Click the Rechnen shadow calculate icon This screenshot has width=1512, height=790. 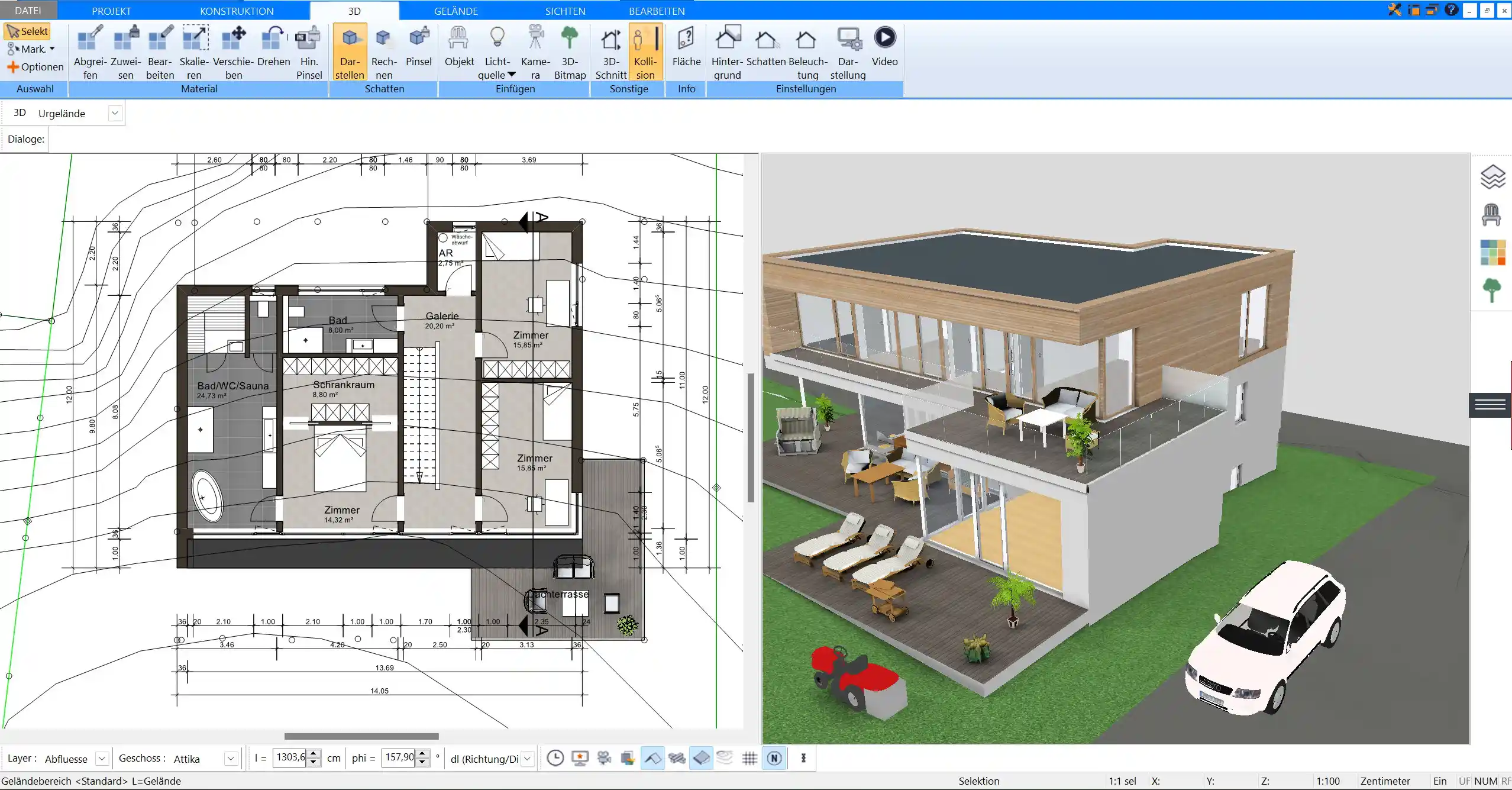pyautogui.click(x=384, y=52)
